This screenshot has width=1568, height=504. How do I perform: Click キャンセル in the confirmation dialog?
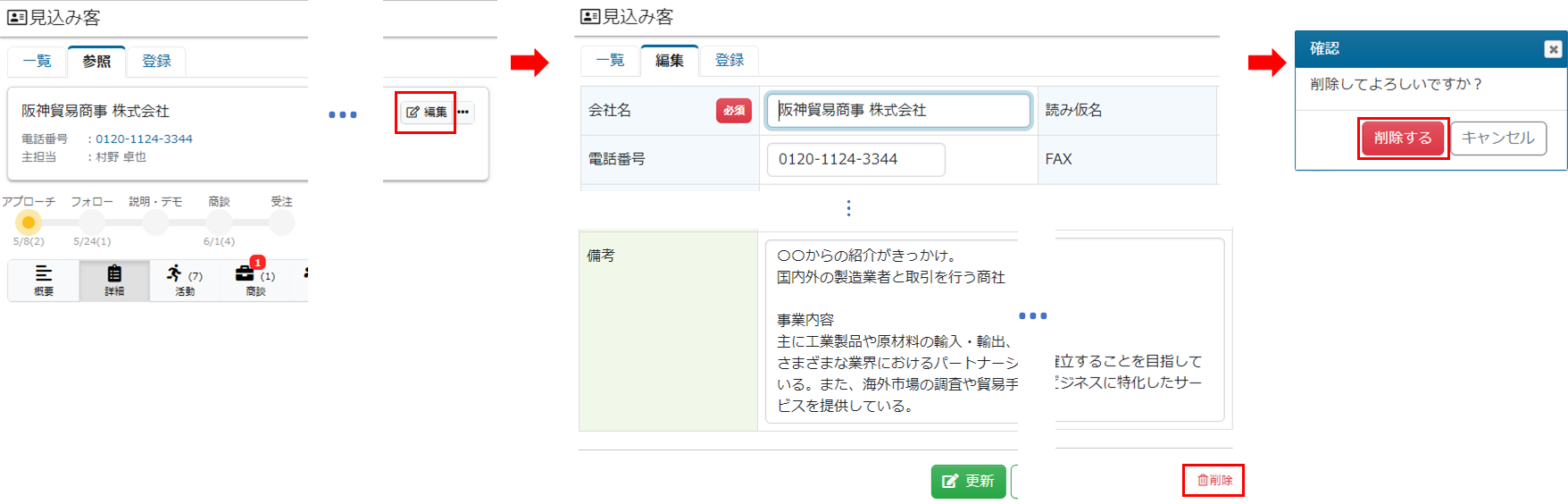(1497, 139)
